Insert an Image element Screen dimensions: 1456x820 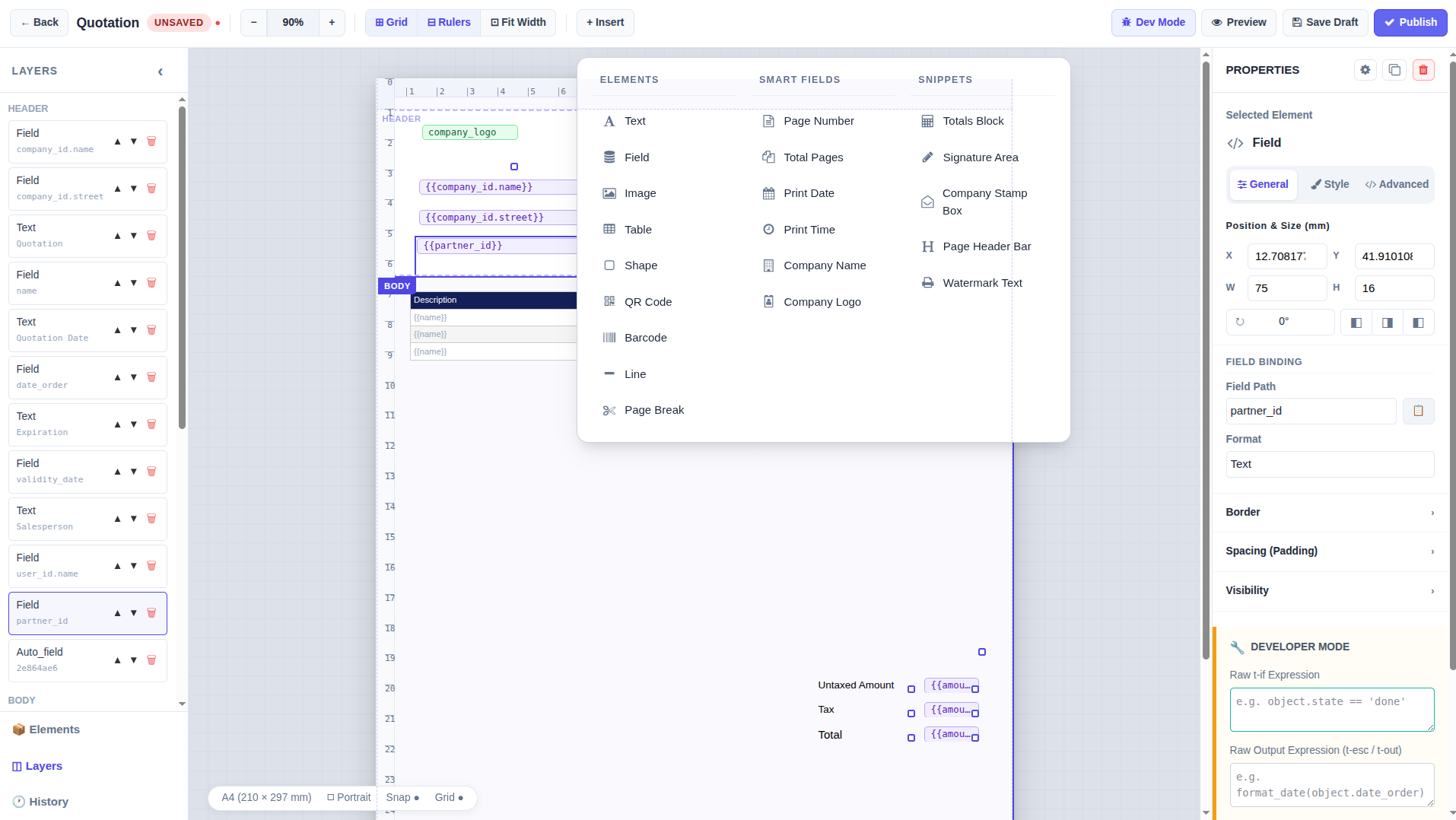coord(630,193)
